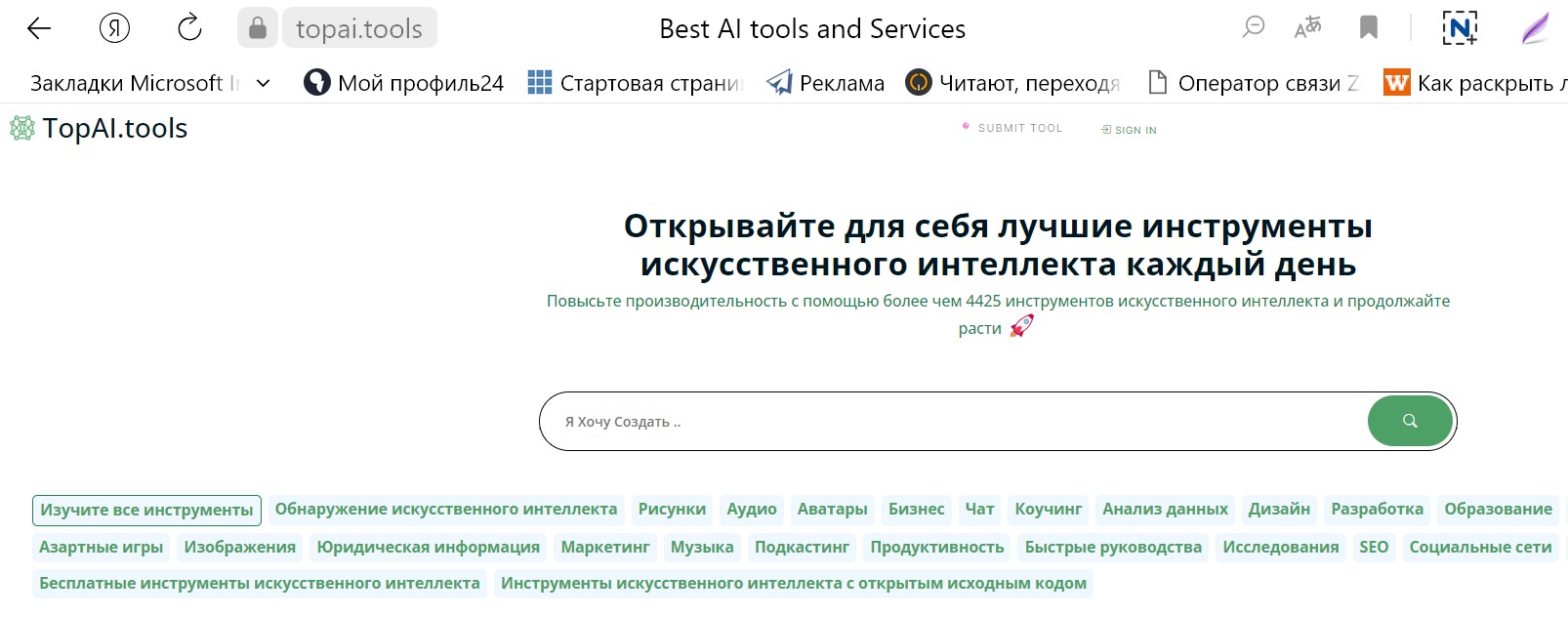Click the topai.tools address bar
This screenshot has height=617, width=1568.
[x=359, y=28]
